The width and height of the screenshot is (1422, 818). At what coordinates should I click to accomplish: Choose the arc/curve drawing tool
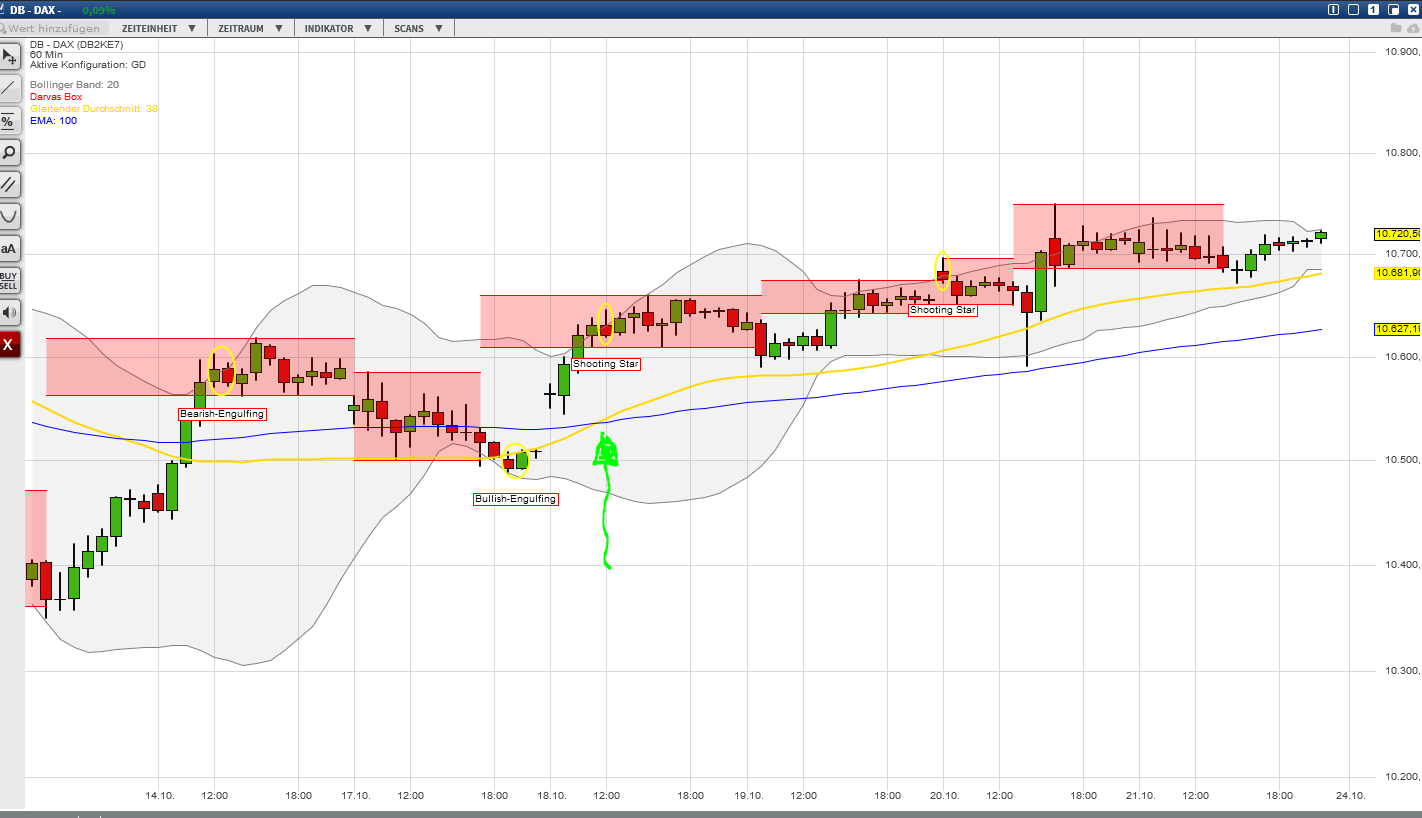pos(10,216)
